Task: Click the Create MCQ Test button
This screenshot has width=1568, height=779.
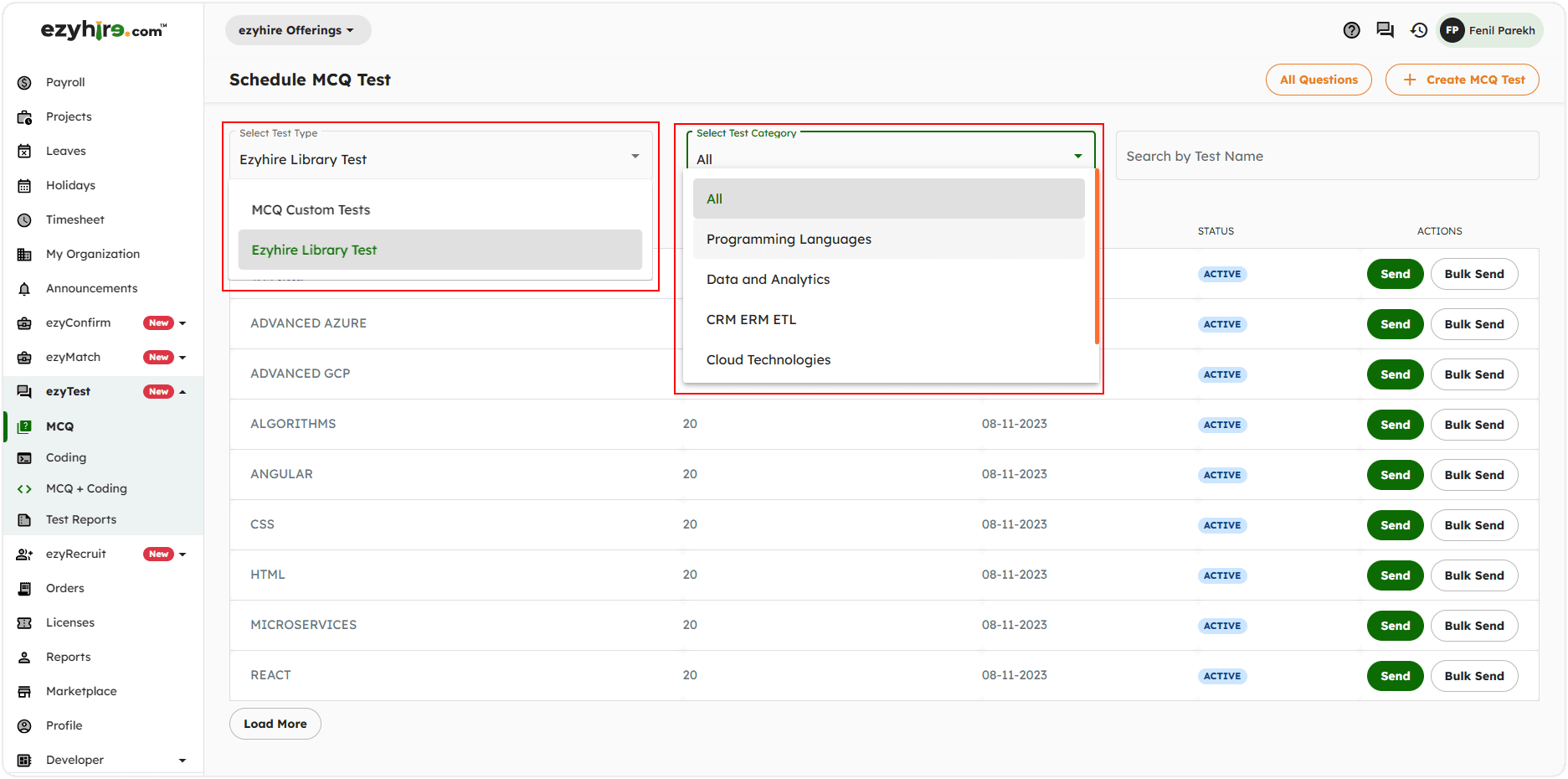Action: click(x=1462, y=80)
